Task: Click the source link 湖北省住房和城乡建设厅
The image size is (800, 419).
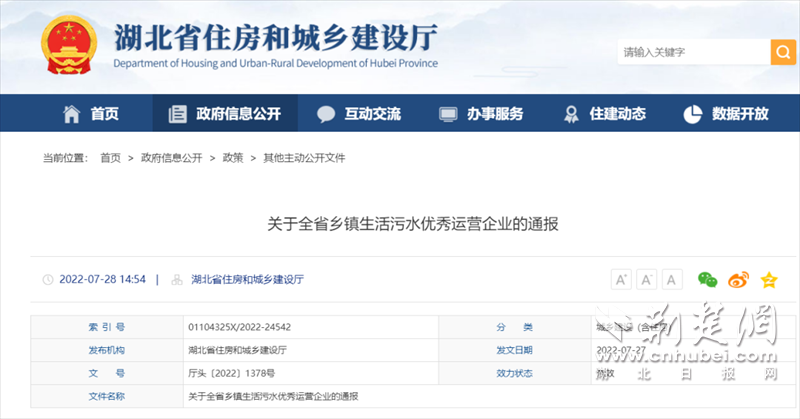Action: pyautogui.click(x=247, y=280)
